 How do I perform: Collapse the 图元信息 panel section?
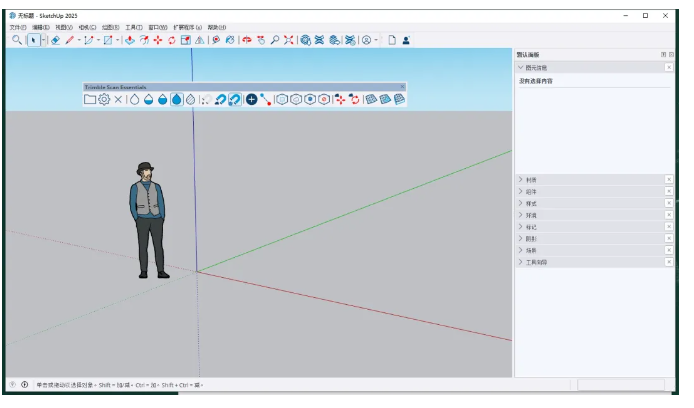521,67
